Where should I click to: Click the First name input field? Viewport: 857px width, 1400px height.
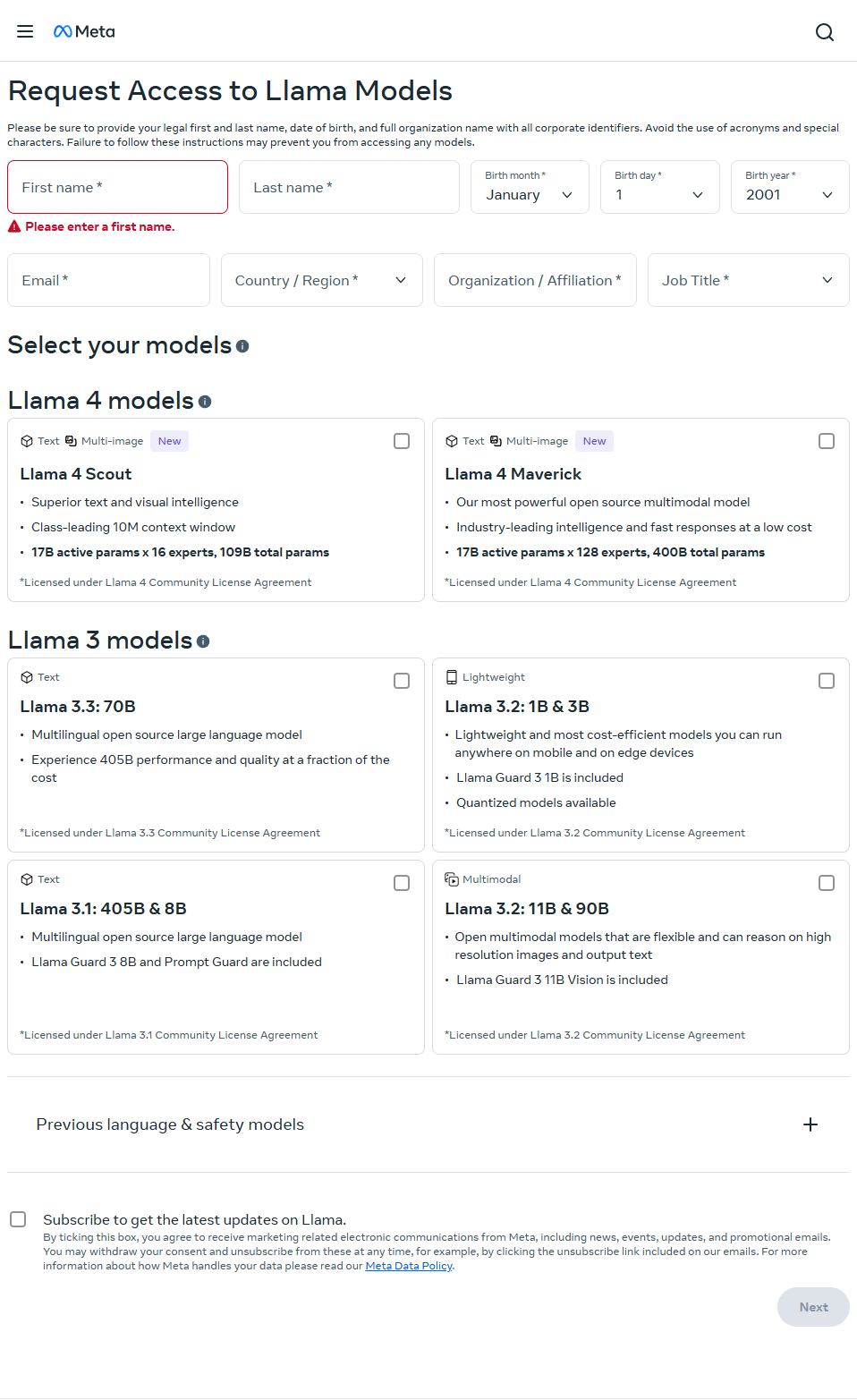tap(117, 187)
